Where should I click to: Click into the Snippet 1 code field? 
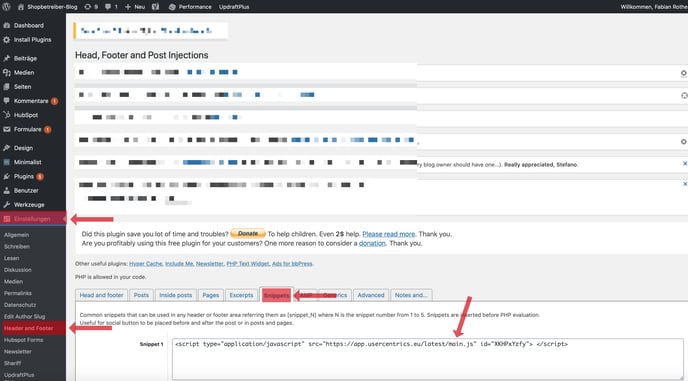[x=427, y=359]
